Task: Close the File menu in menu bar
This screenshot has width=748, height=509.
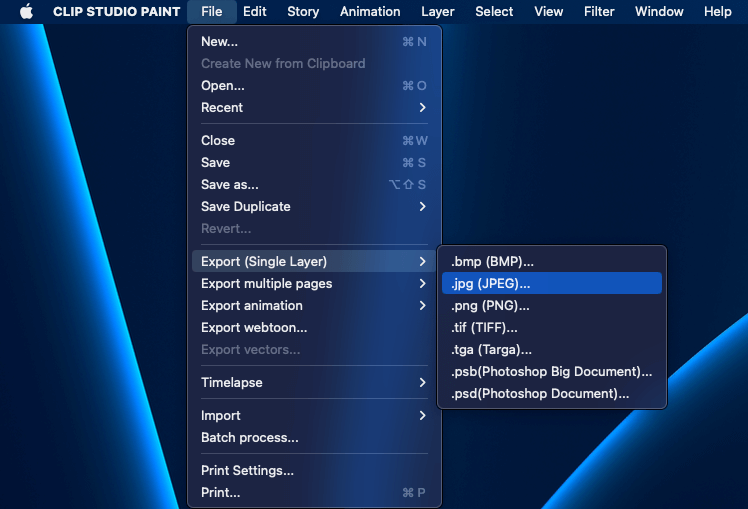Action: 212,11
